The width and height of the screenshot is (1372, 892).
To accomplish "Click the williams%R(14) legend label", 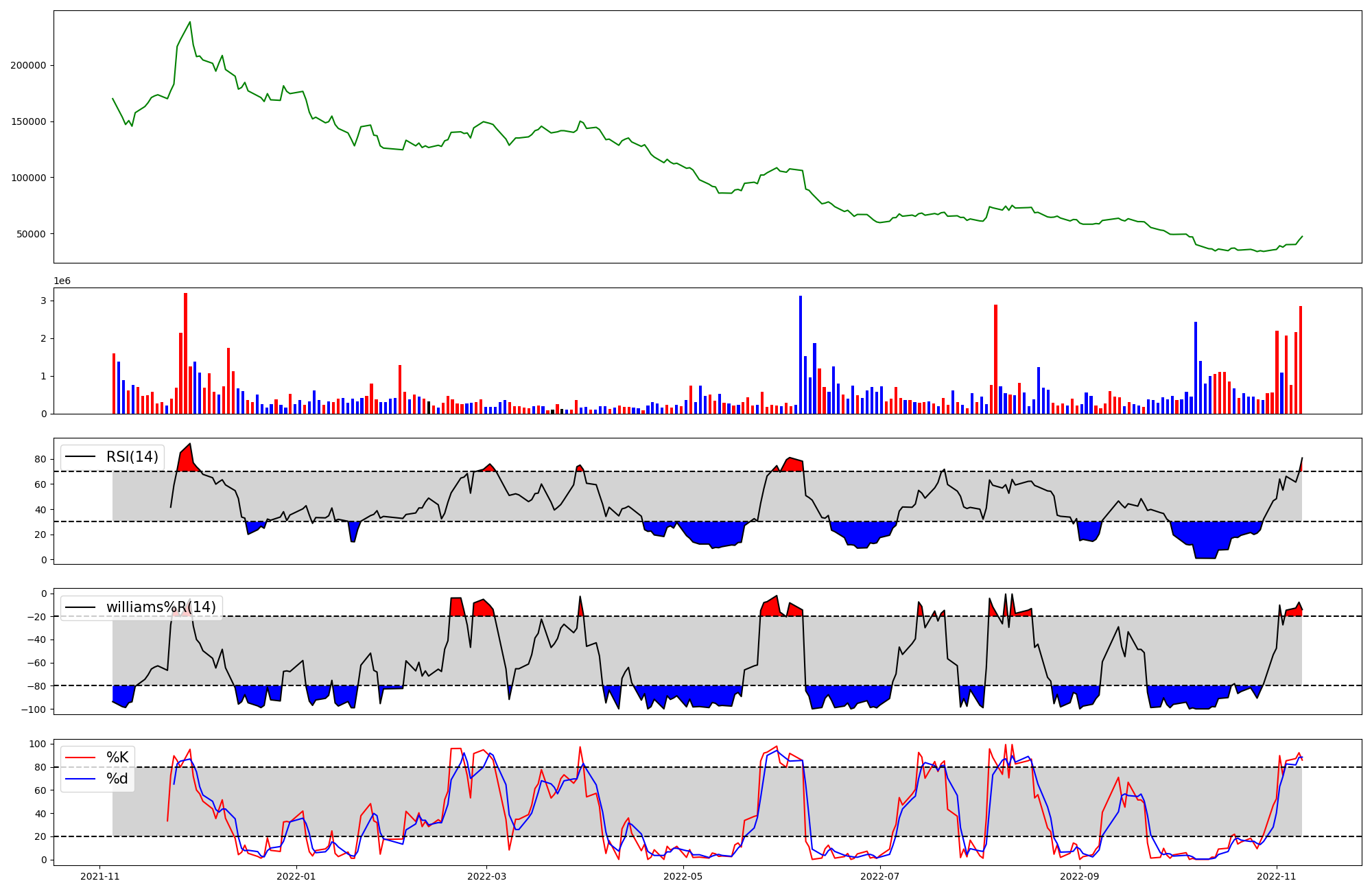I will point(161,607).
